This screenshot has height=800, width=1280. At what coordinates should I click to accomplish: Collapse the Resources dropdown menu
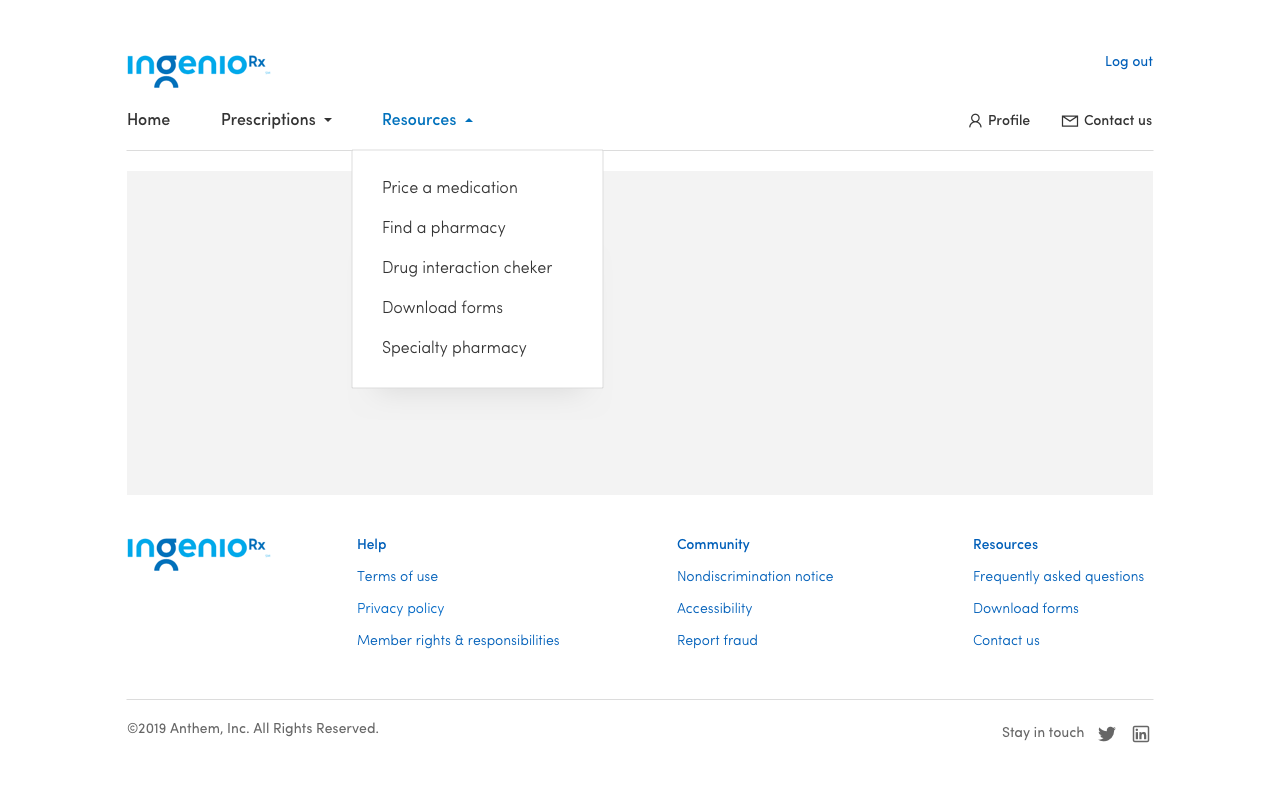[427, 120]
